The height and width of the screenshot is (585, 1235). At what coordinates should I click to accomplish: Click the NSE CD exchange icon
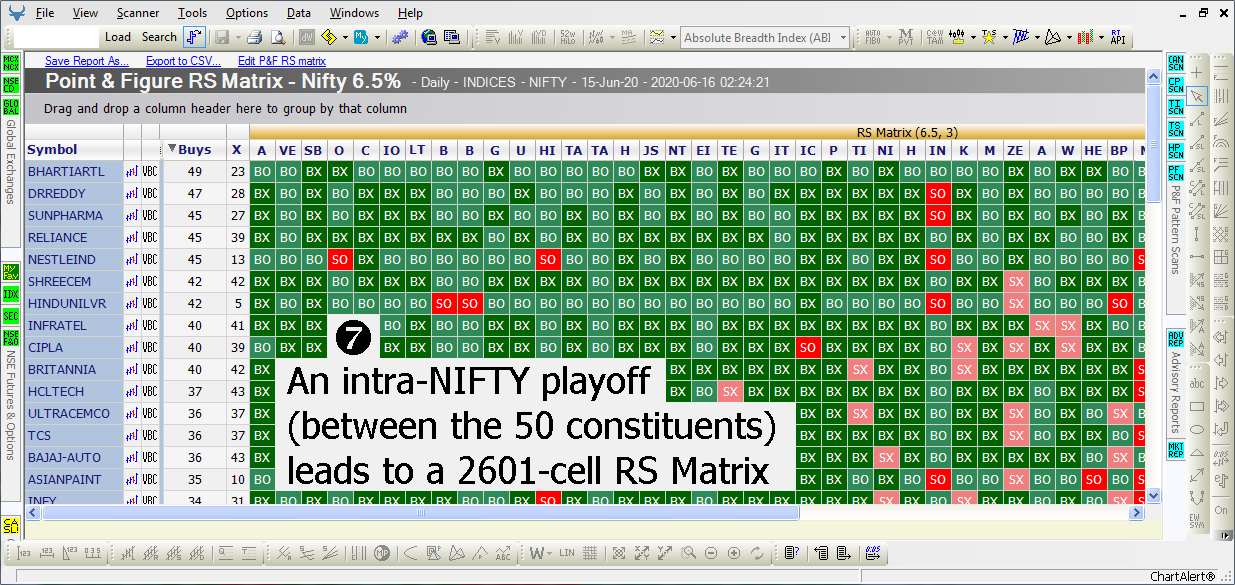[x=11, y=84]
